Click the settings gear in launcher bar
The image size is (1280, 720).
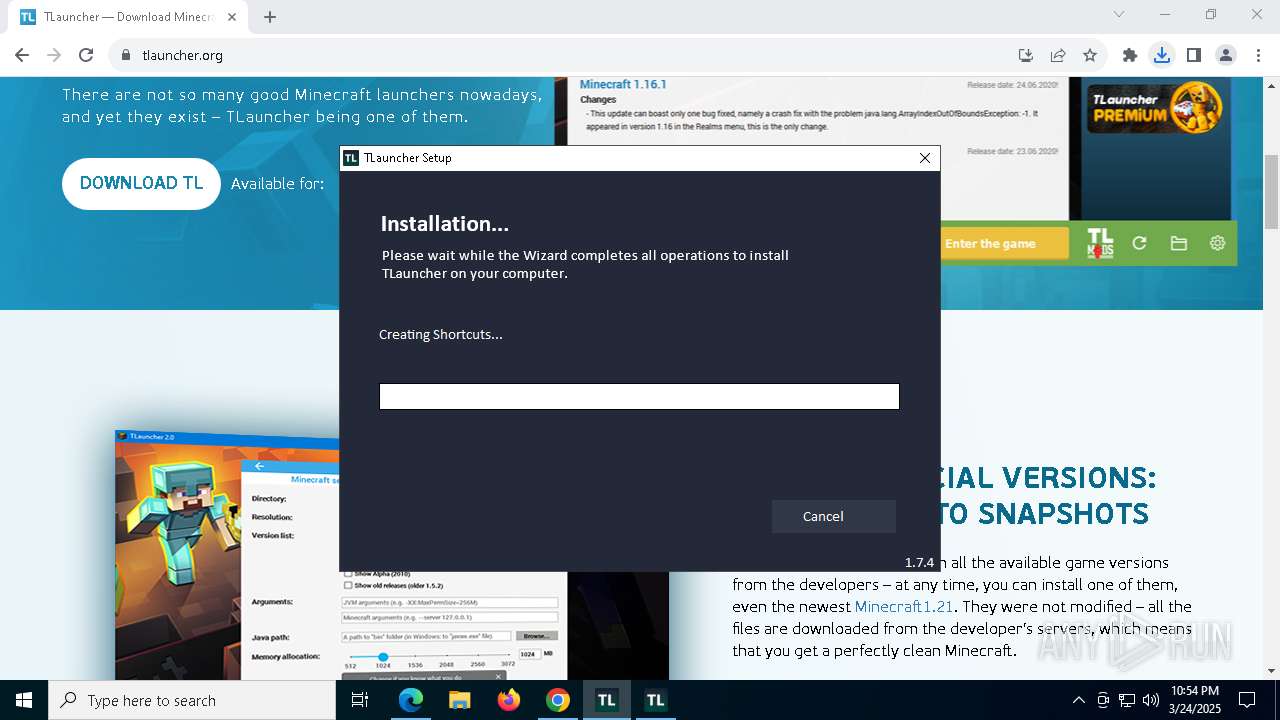point(1217,243)
